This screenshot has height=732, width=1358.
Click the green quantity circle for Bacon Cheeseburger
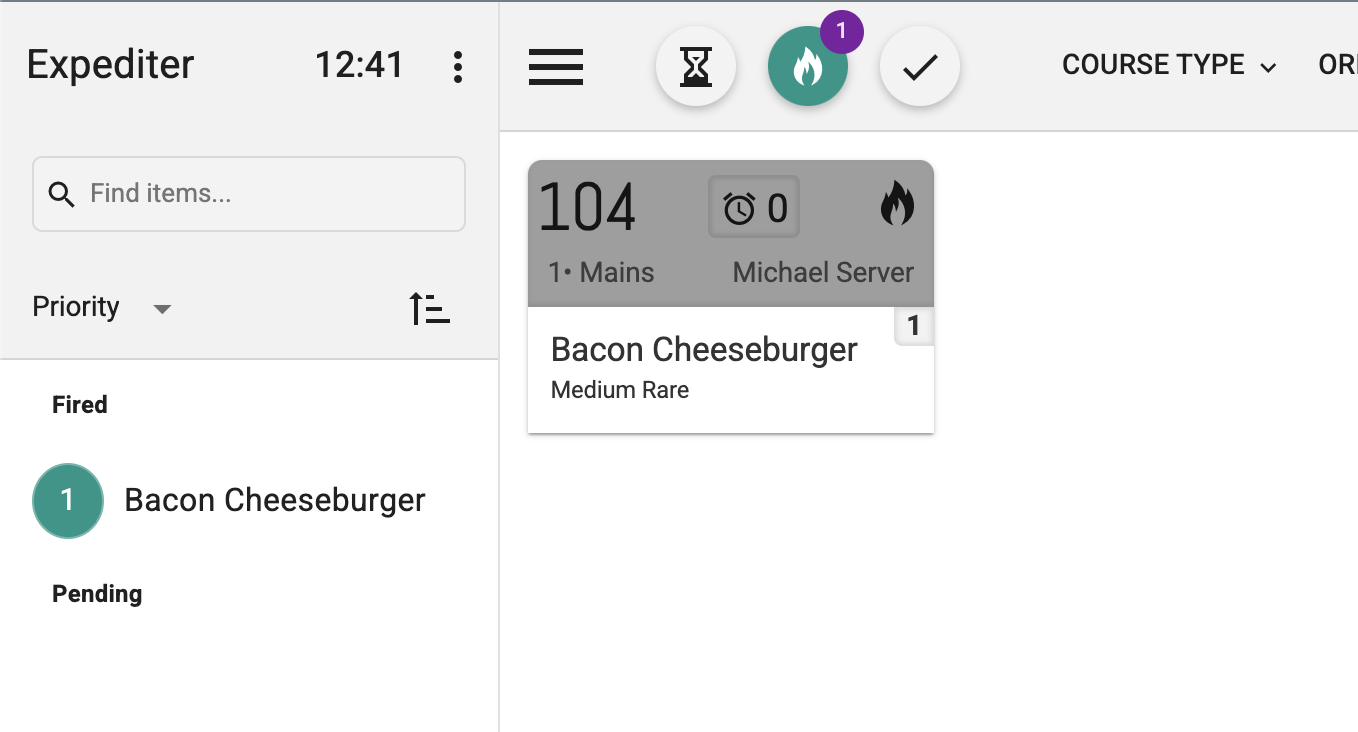(68, 500)
